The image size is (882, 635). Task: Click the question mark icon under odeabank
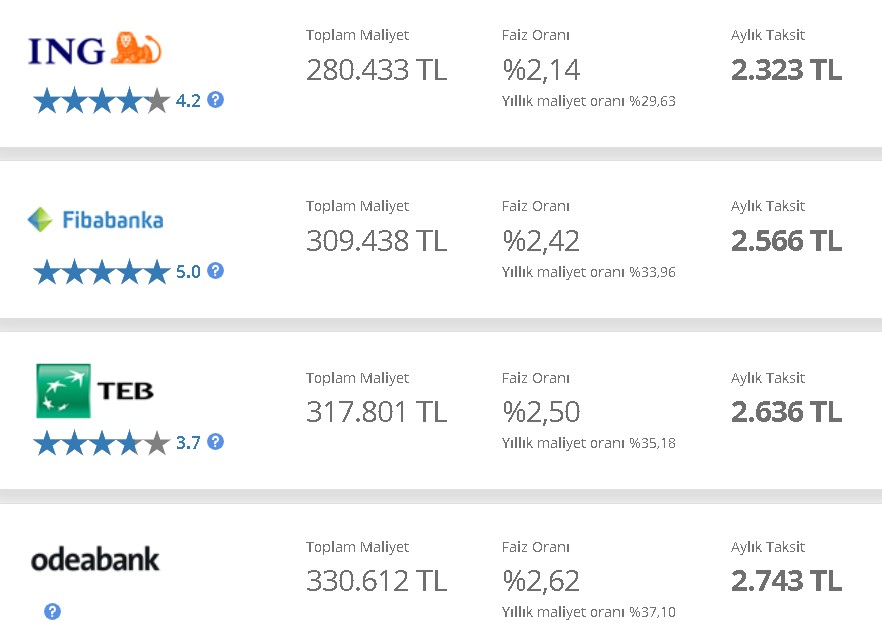click(x=52, y=611)
